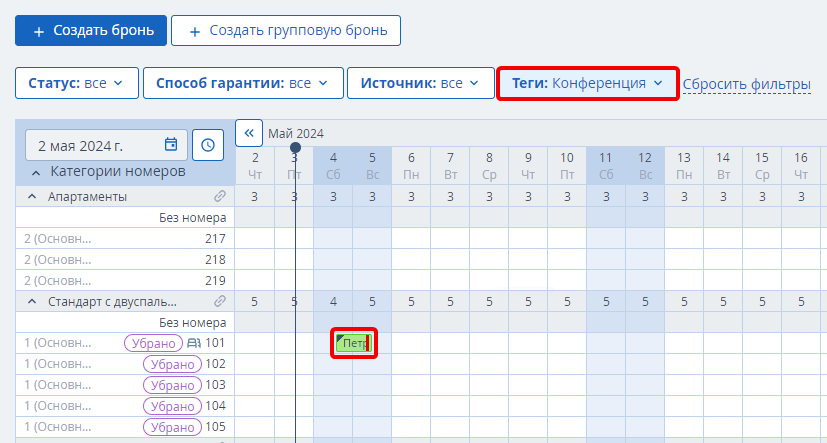
Task: Open the Статус filter dropdown
Action: (x=76, y=83)
